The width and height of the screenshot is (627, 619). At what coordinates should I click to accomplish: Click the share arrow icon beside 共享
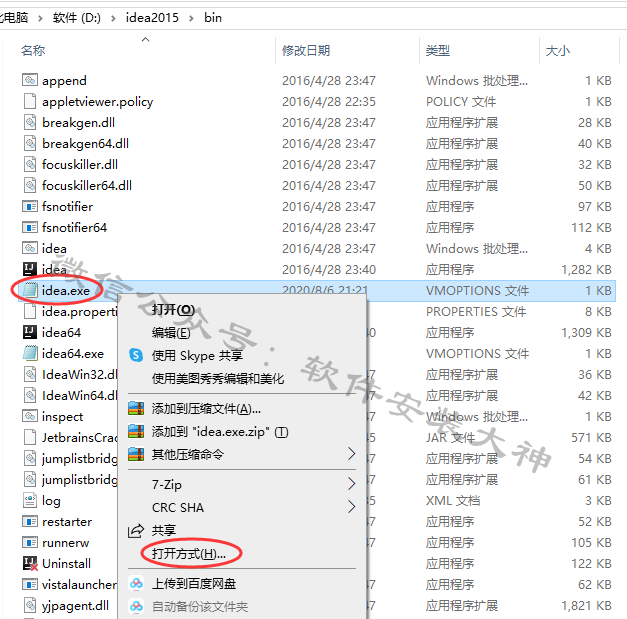(x=136, y=531)
